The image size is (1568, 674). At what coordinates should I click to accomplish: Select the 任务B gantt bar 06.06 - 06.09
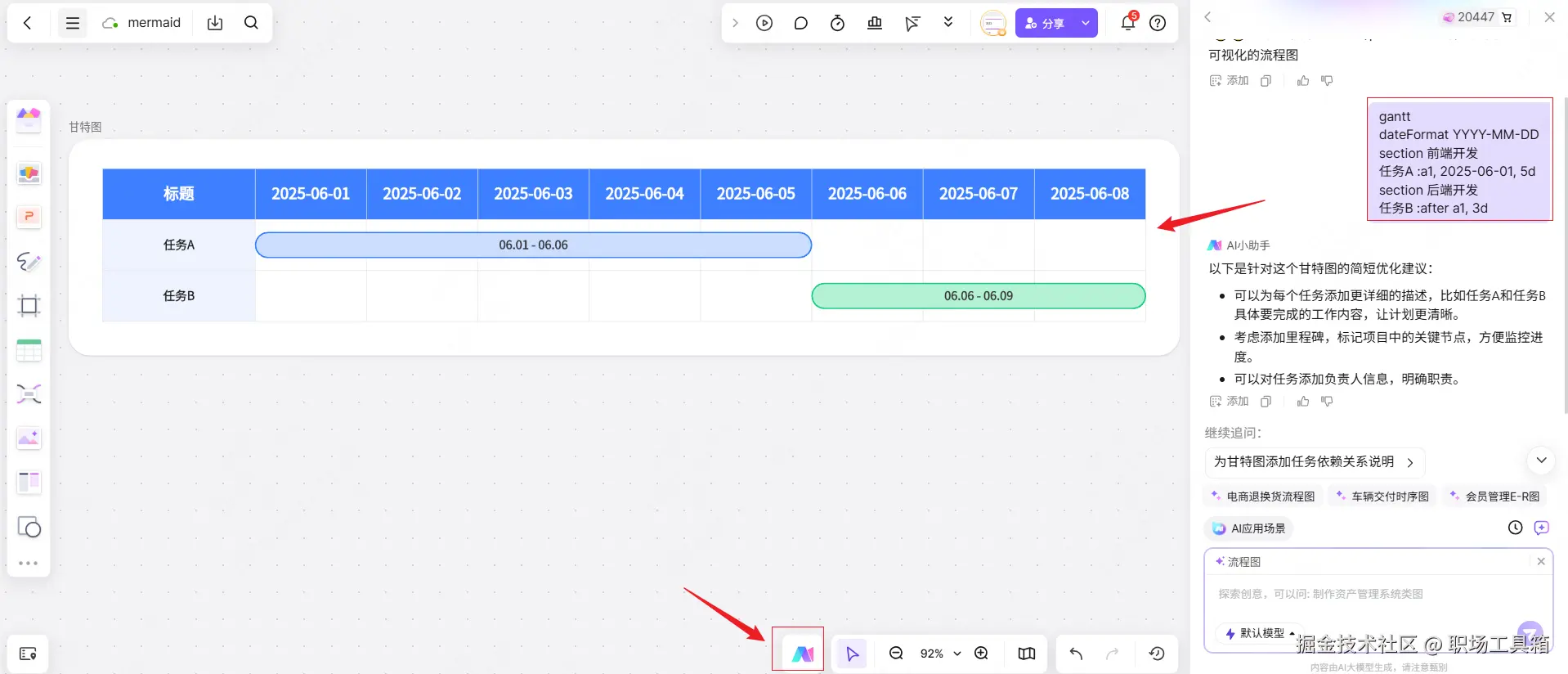coord(979,295)
